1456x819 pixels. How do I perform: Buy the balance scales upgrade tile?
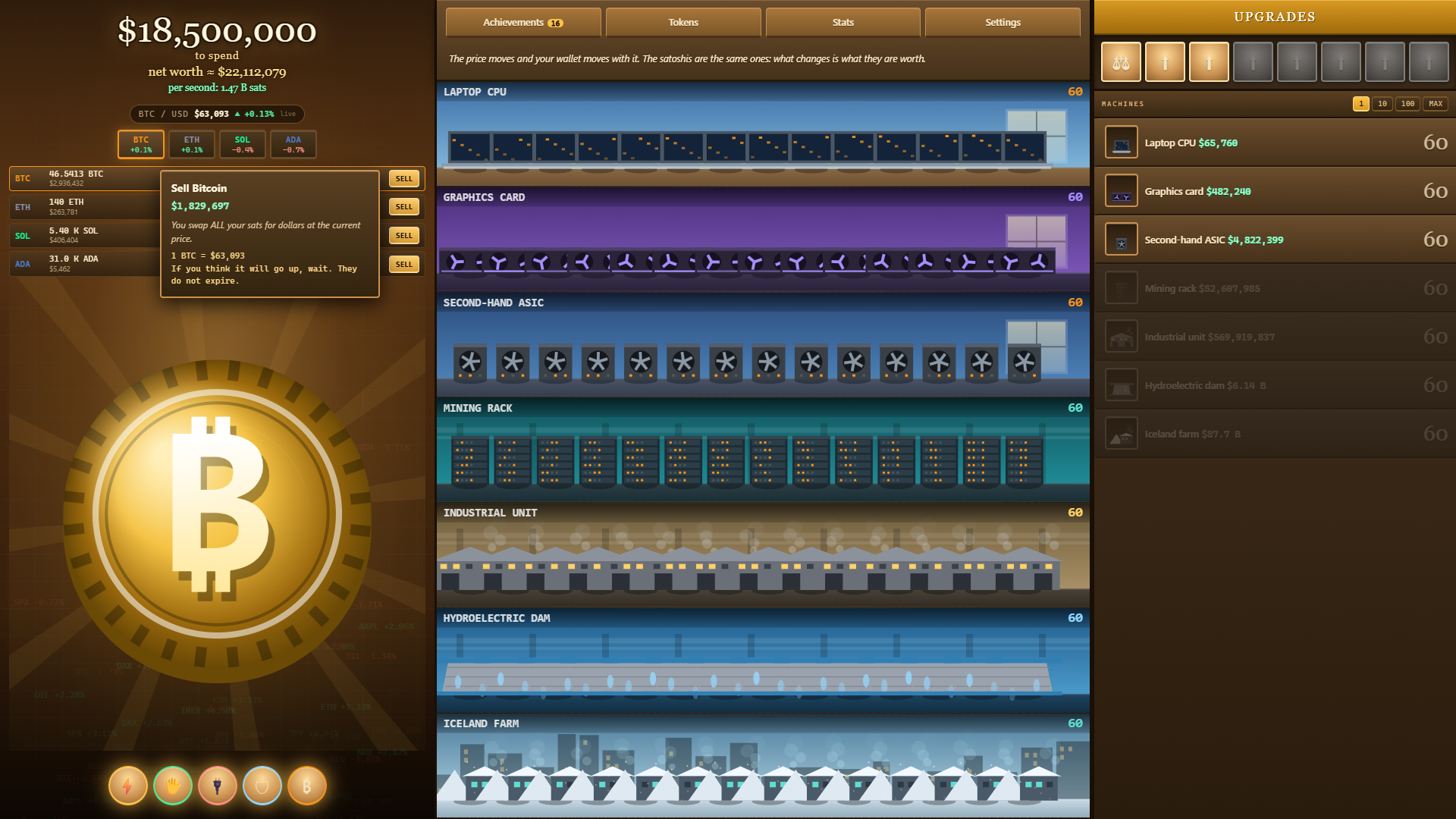coord(1121,62)
